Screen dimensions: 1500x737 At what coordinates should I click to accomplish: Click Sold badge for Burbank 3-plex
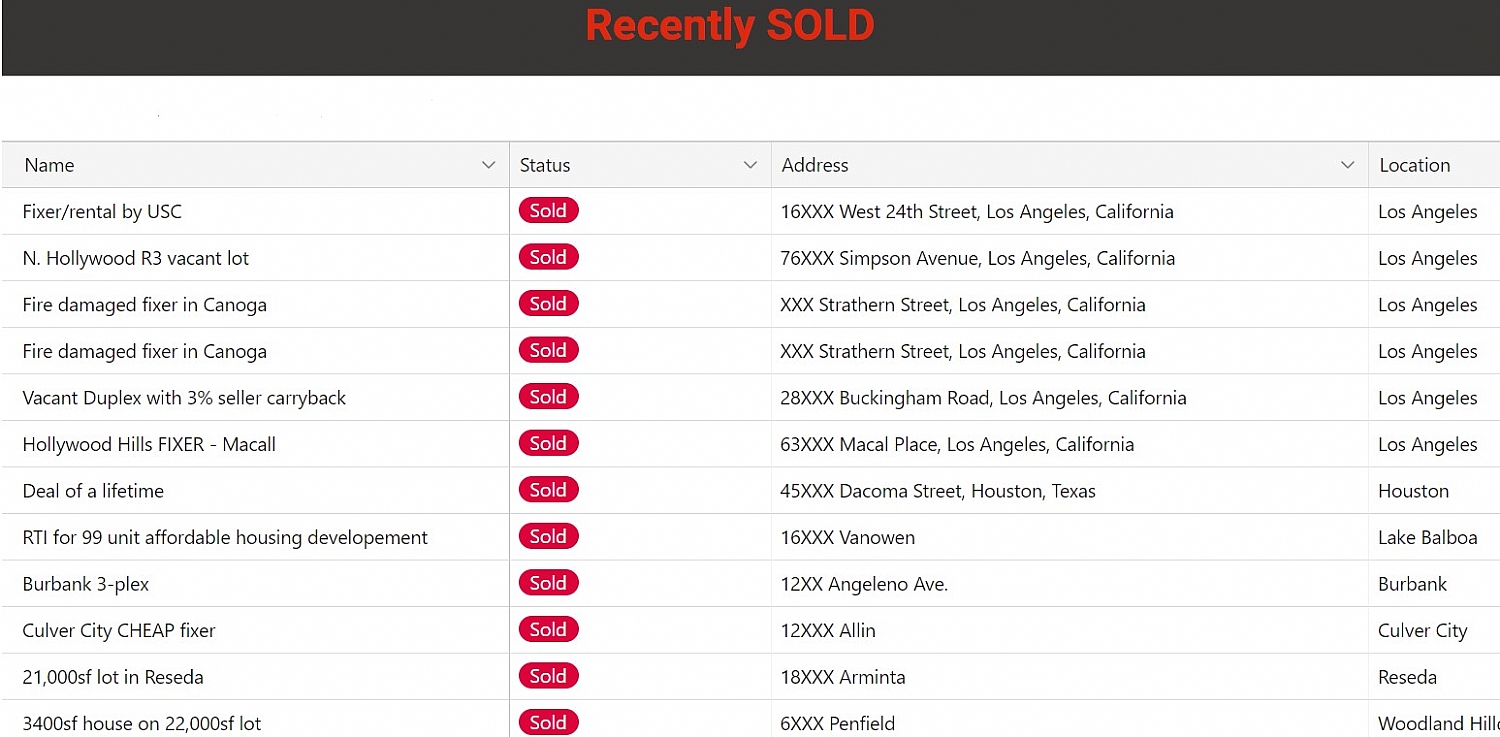pyautogui.click(x=548, y=584)
